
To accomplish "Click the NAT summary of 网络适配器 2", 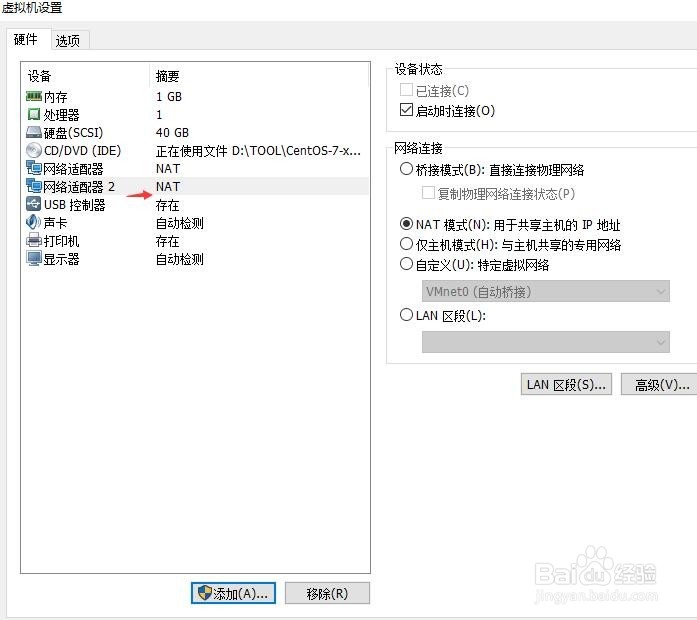I will (168, 186).
